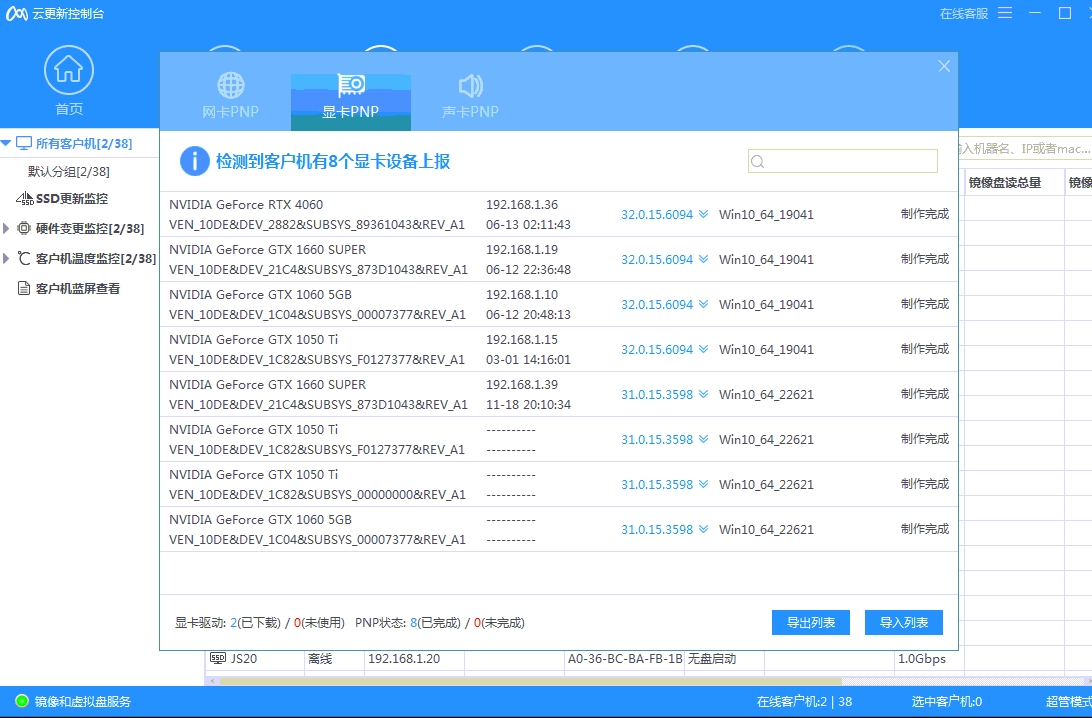Click VEN_10DE&DEV_2882&SUBSYS_89361043&REV_A1 text
Screen dimensions: 1092x718
click(317, 224)
